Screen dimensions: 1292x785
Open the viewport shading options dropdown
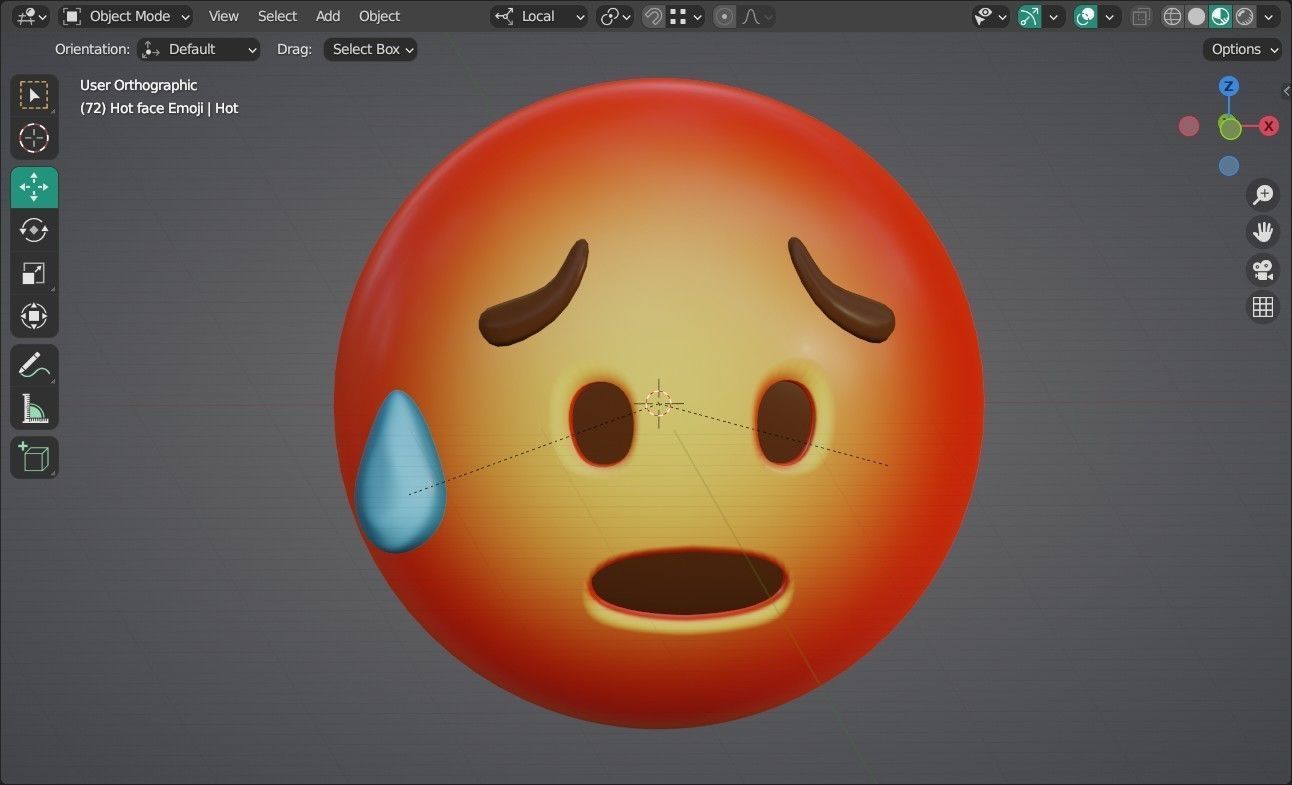click(1269, 16)
